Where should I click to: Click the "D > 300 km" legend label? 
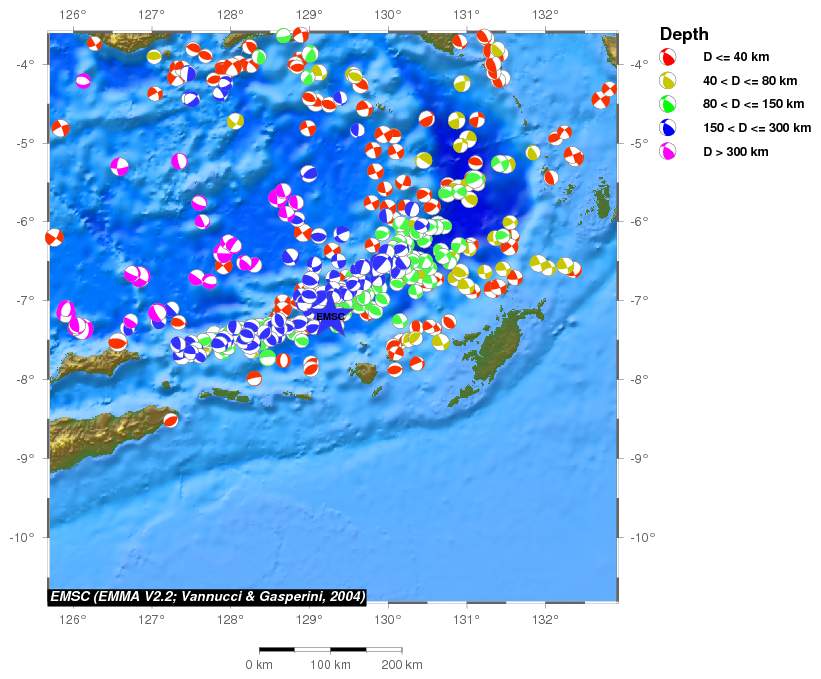click(735, 152)
